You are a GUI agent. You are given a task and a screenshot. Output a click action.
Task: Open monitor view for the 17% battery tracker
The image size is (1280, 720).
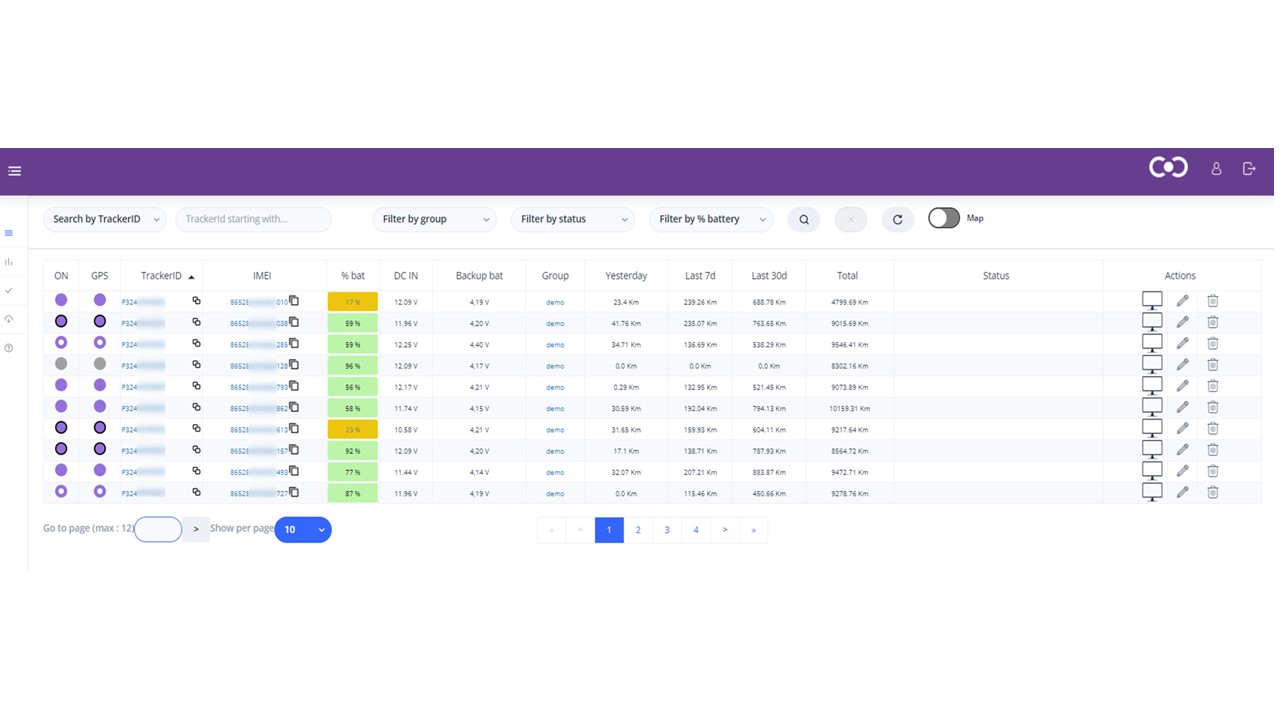click(1152, 300)
